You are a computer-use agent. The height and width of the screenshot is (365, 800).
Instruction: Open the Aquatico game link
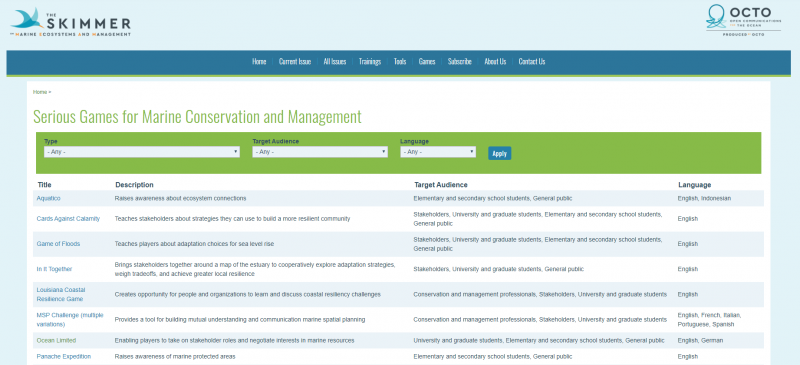pyautogui.click(x=48, y=198)
